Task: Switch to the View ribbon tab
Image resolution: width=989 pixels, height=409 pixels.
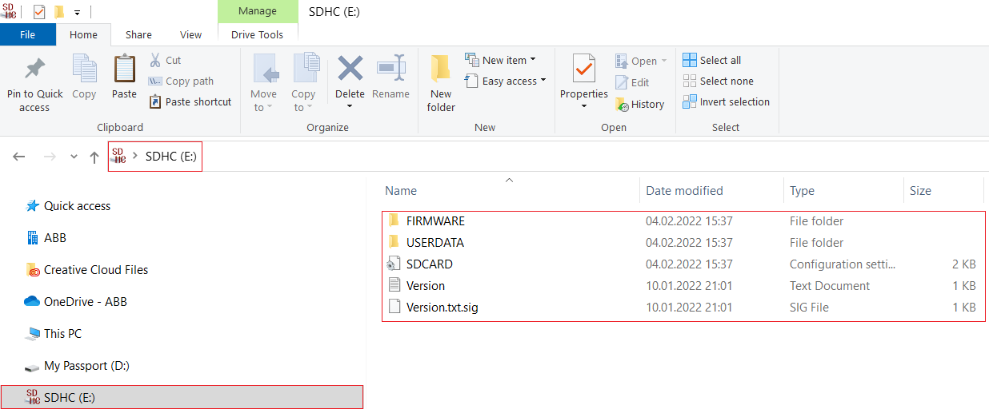Action: tap(190, 34)
